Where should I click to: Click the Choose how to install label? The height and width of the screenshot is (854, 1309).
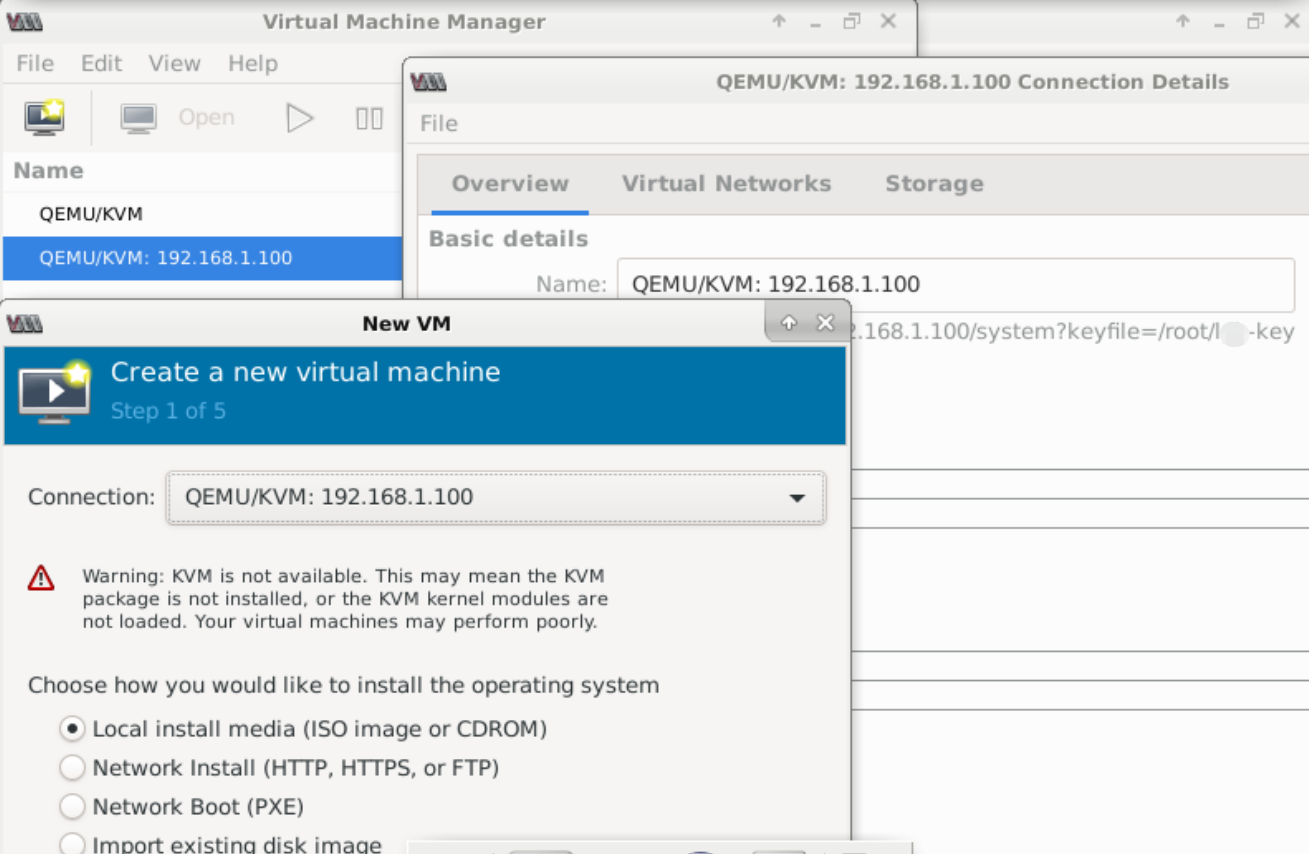343,686
